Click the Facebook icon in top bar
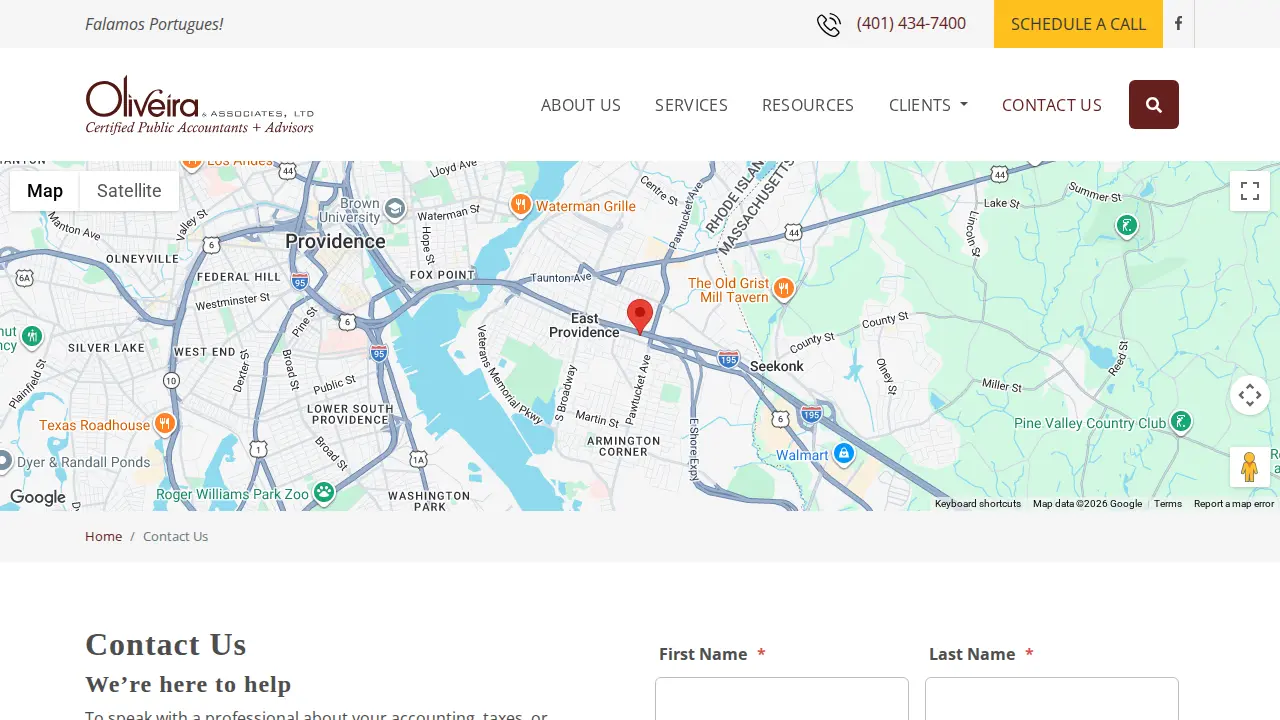Image resolution: width=1280 pixels, height=720 pixels. [1178, 24]
